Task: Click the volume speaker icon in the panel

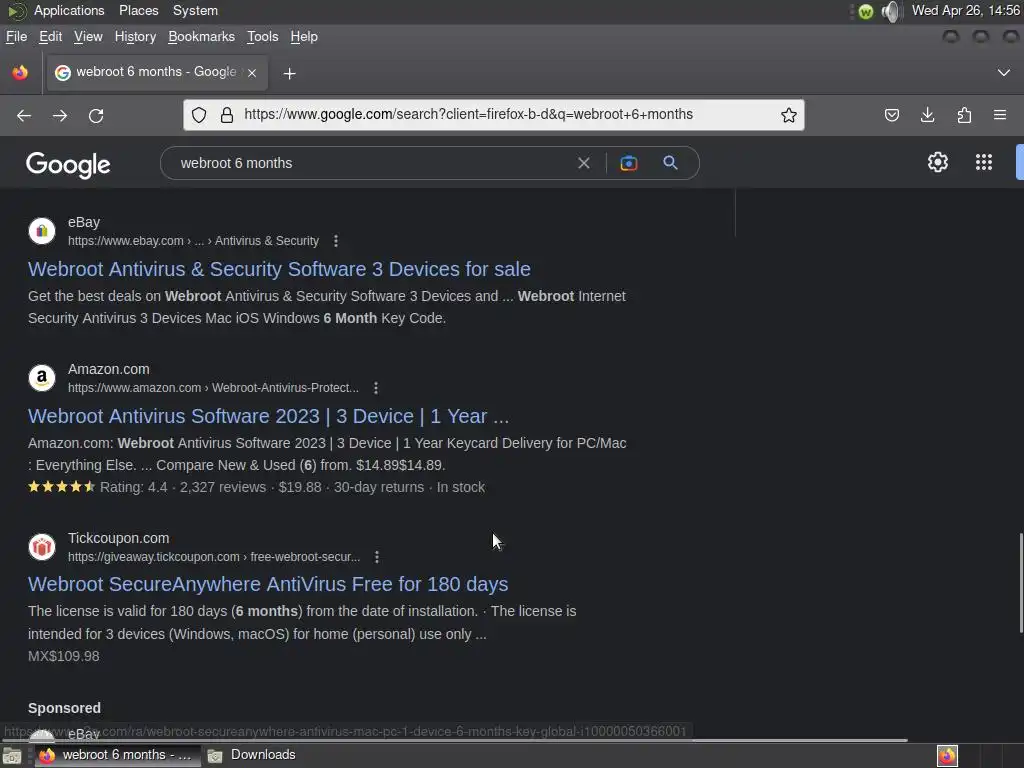Action: tap(891, 11)
